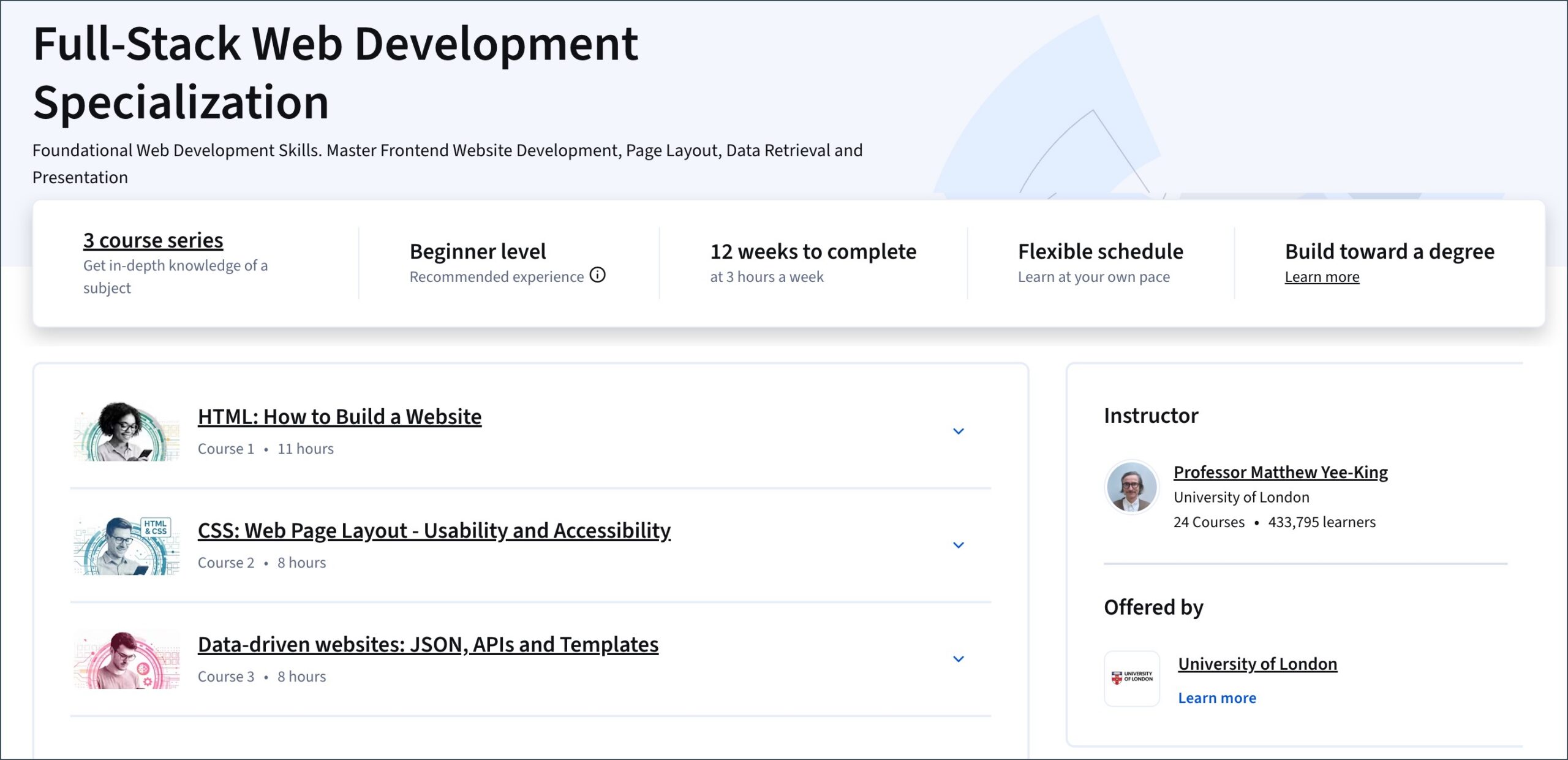Click Learn more under Build toward a degree
The width and height of the screenshot is (1568, 760).
[1322, 277]
